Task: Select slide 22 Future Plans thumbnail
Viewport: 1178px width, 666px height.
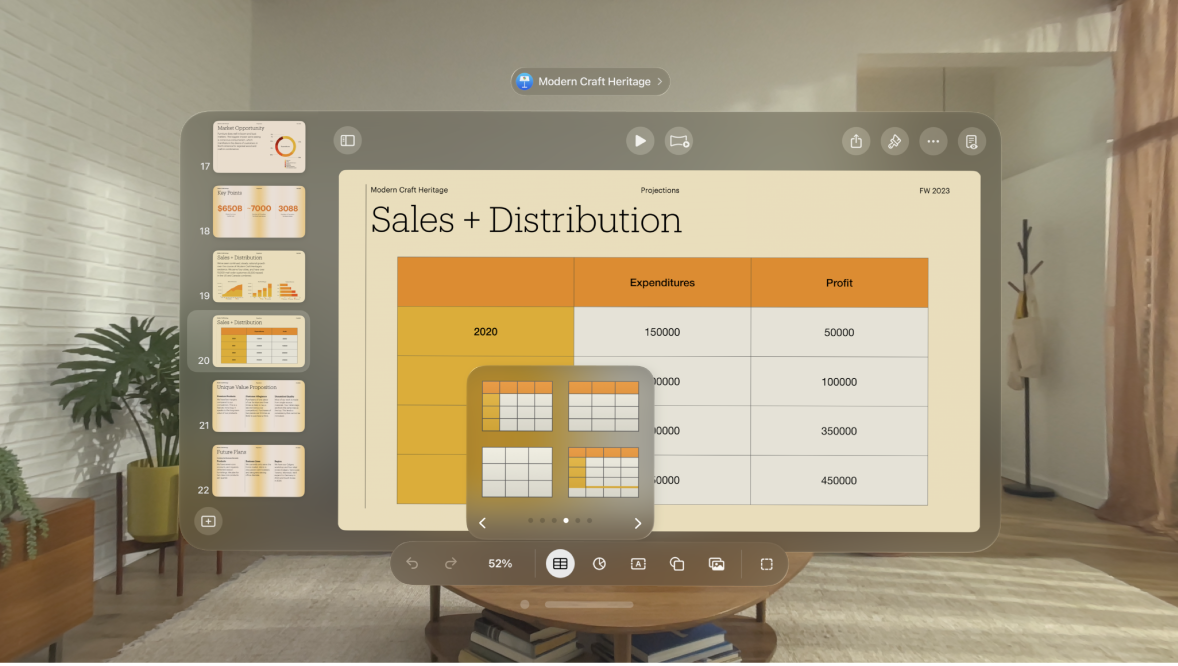Action: coord(259,471)
